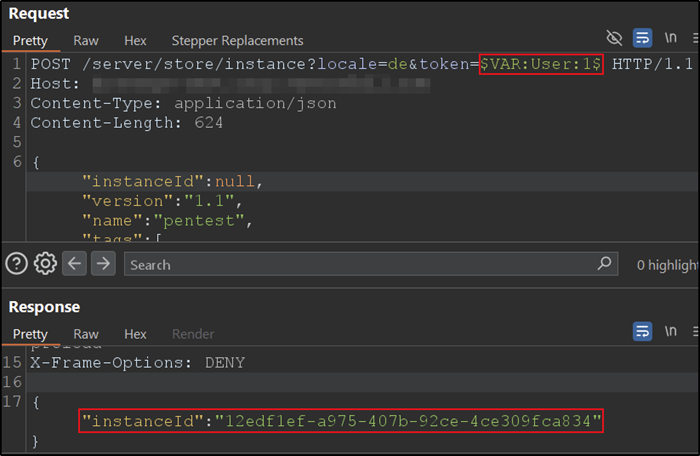The width and height of the screenshot is (700, 456).
Task: Click the $VAR:User:1$ token in request line
Action: pyautogui.click(x=541, y=63)
